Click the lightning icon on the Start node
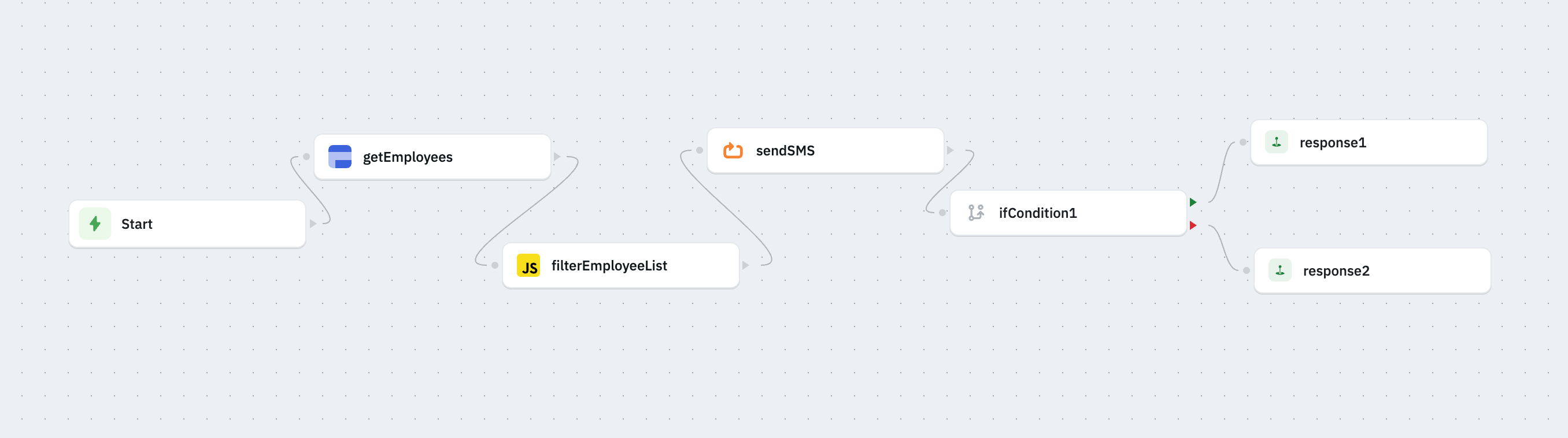 [94, 224]
